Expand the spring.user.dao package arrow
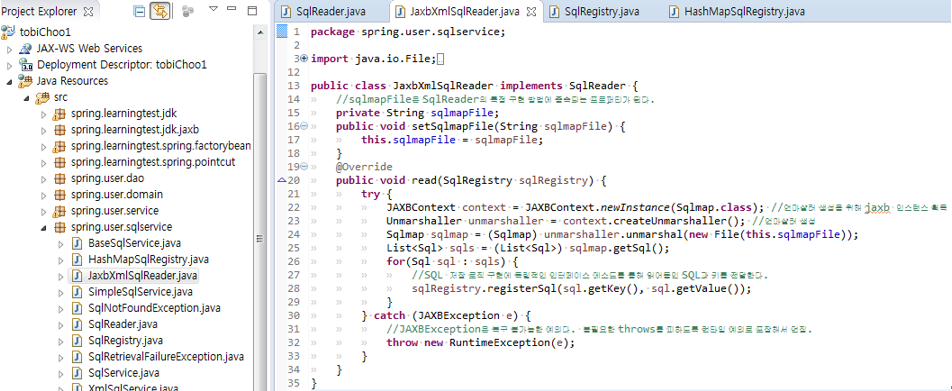 (x=44, y=179)
